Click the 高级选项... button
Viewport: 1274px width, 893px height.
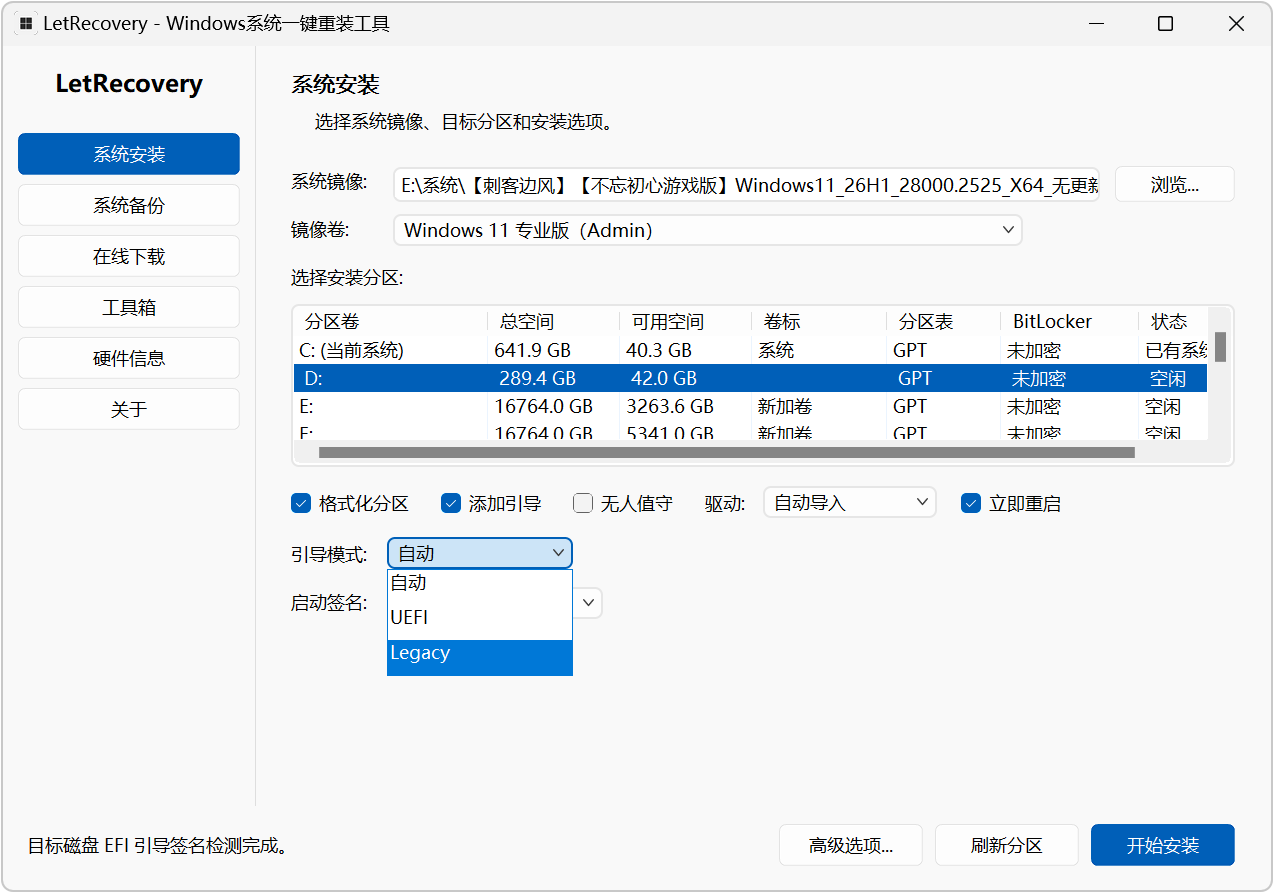click(x=851, y=845)
